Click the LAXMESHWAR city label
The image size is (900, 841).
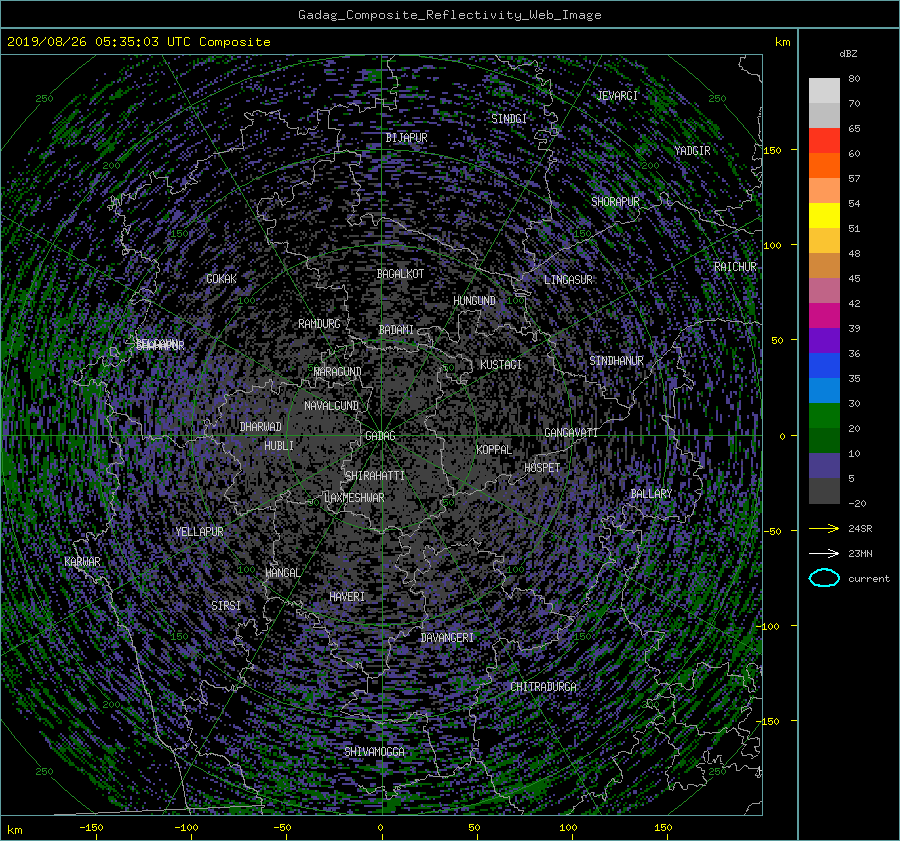354,498
